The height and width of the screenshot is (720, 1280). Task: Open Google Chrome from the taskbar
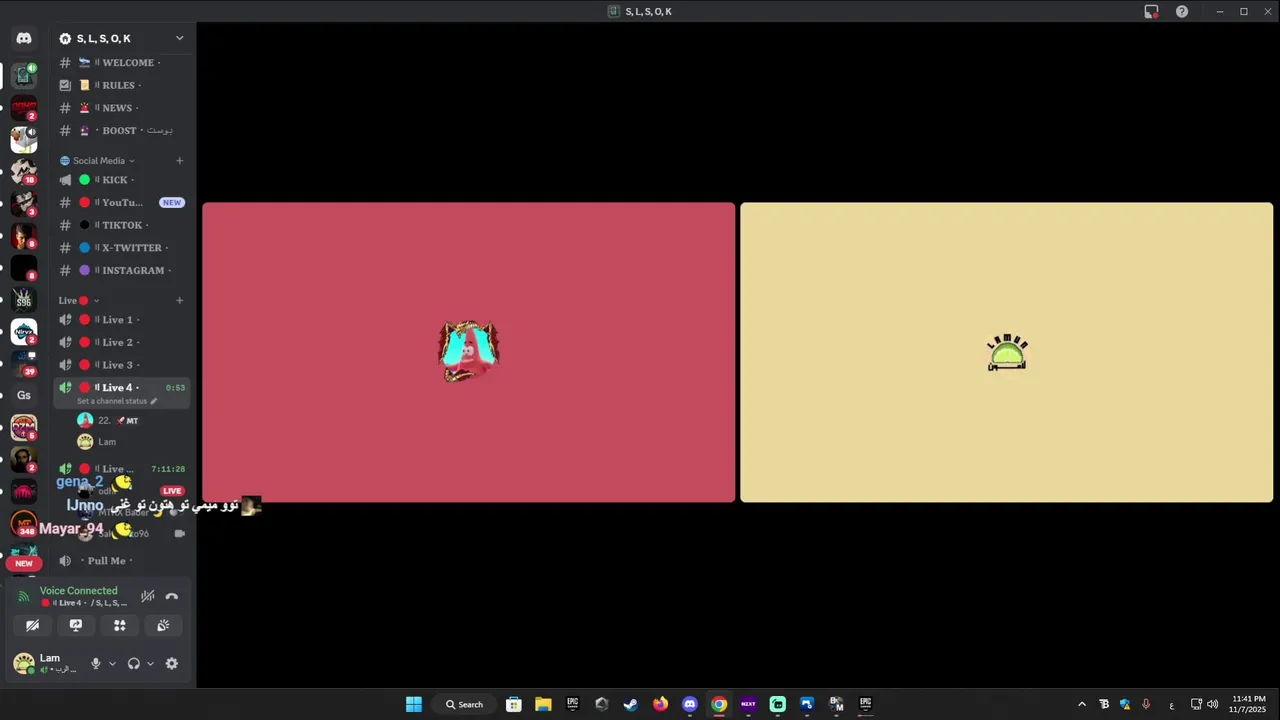(719, 704)
